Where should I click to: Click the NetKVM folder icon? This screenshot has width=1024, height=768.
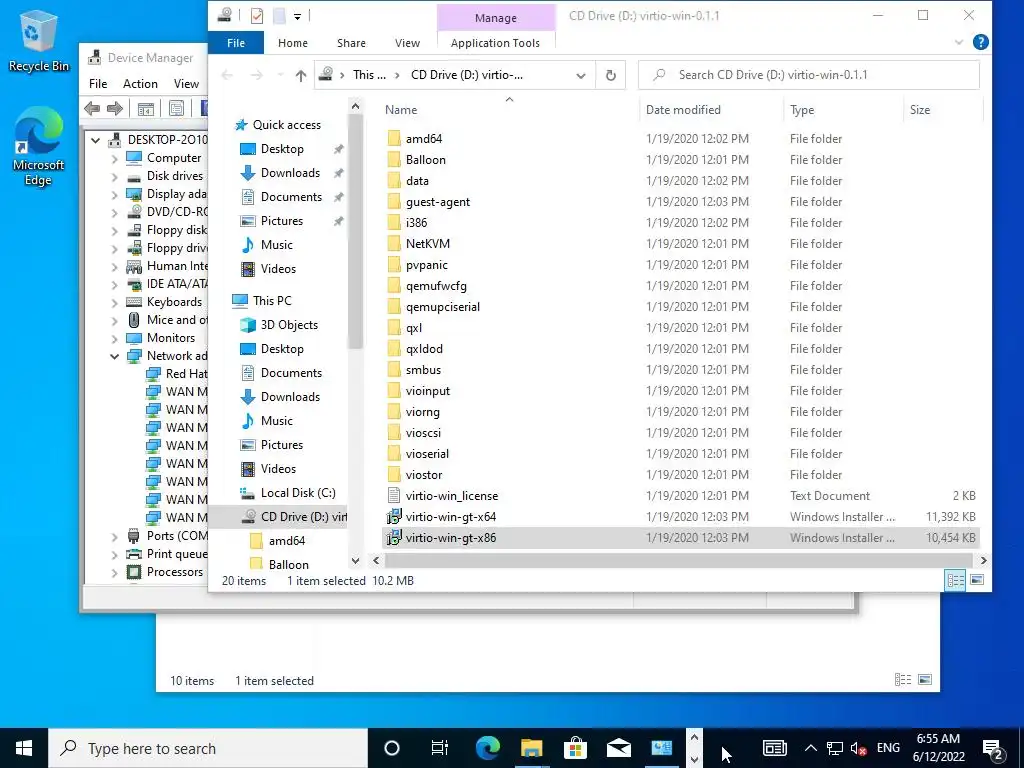pos(394,244)
